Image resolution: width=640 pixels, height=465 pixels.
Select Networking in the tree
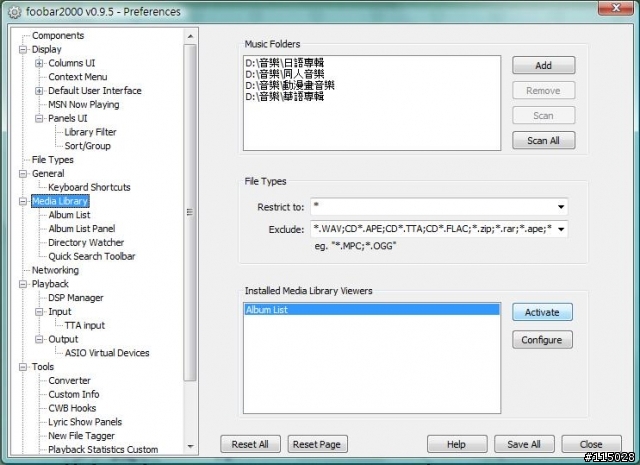[55, 270]
